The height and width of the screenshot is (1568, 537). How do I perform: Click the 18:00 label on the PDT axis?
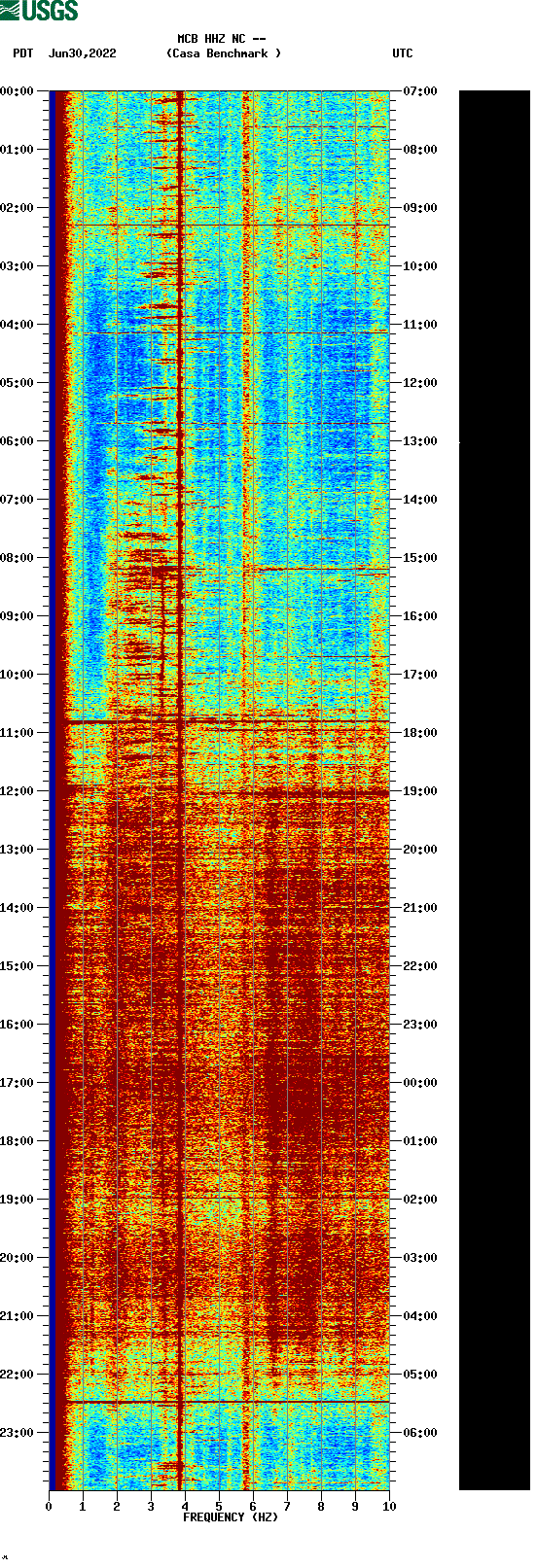(x=17, y=1141)
